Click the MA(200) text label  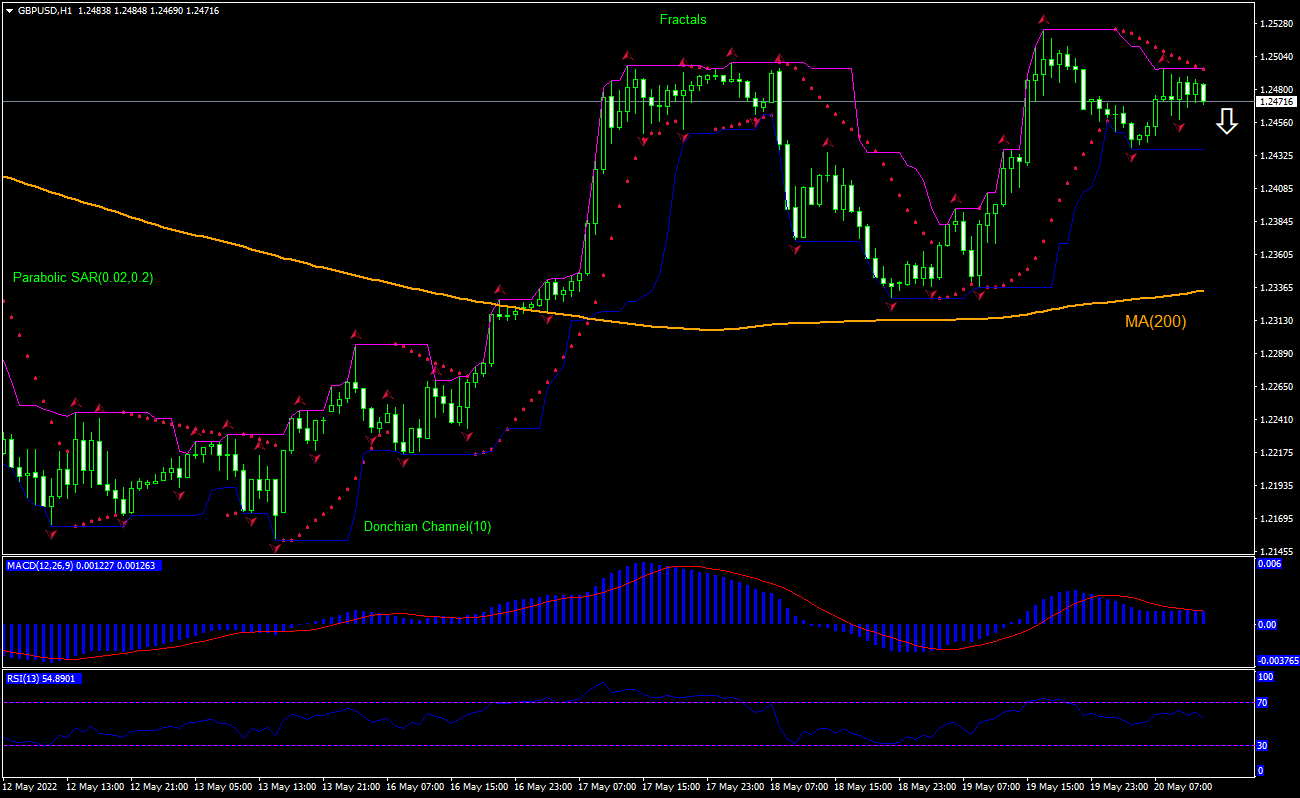click(1155, 321)
